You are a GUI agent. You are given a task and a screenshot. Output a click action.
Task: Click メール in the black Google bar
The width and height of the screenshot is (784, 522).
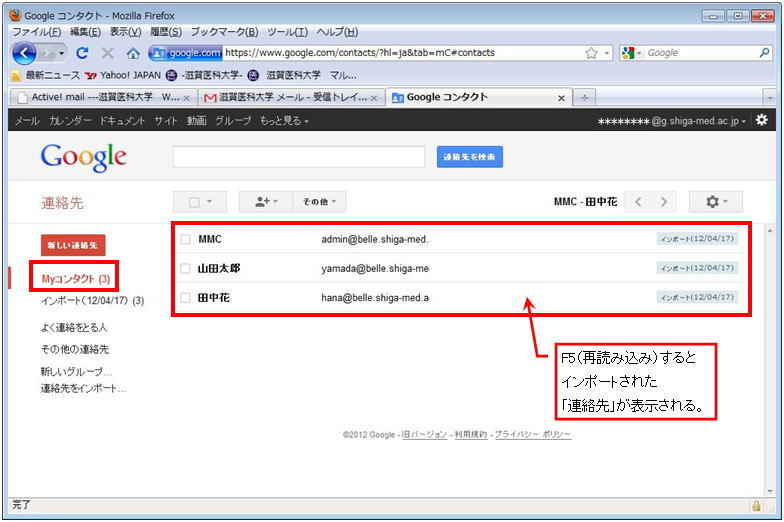point(27,120)
